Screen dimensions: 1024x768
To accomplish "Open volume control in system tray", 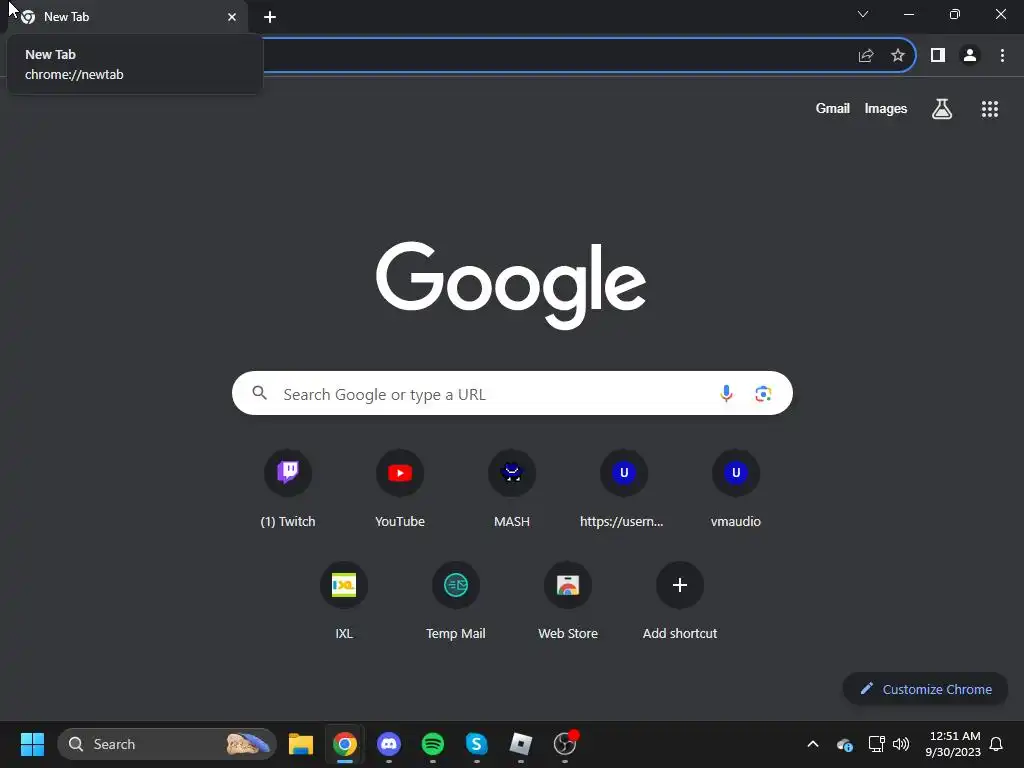I will point(901,744).
